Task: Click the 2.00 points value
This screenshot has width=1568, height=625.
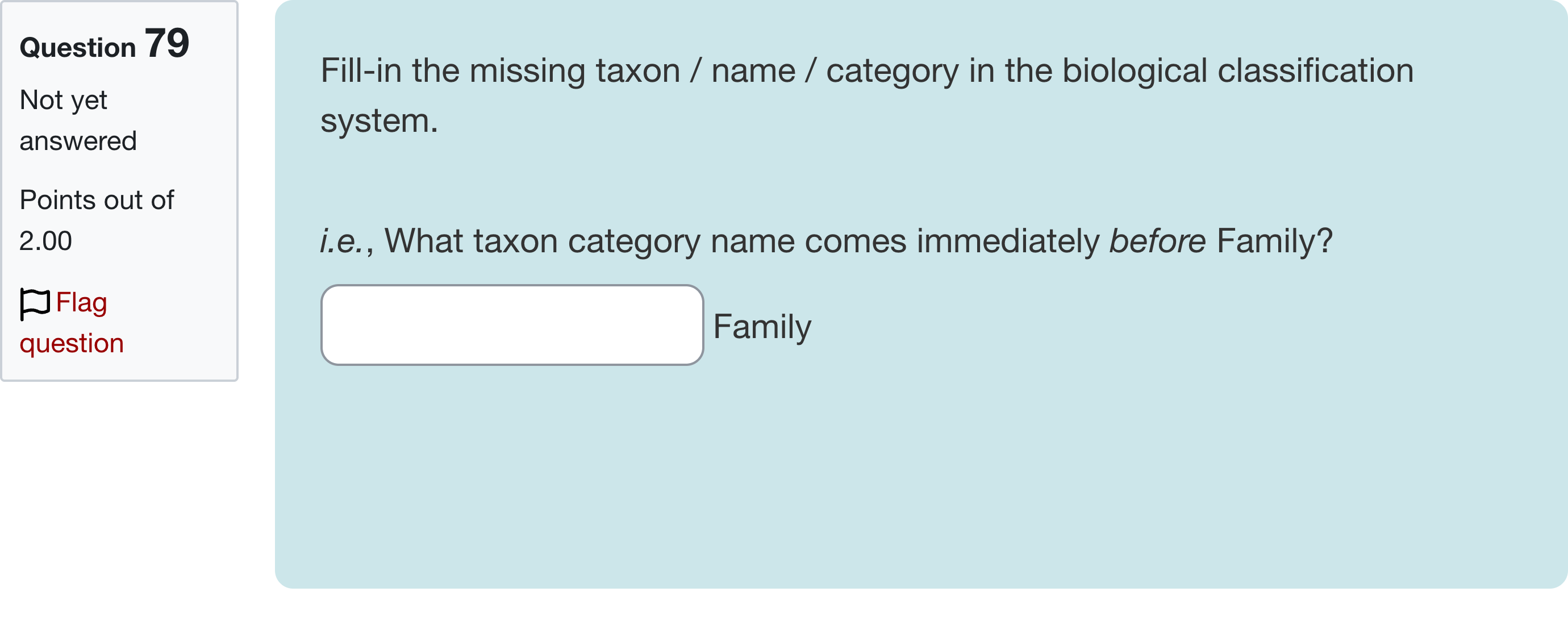Action: [45, 241]
